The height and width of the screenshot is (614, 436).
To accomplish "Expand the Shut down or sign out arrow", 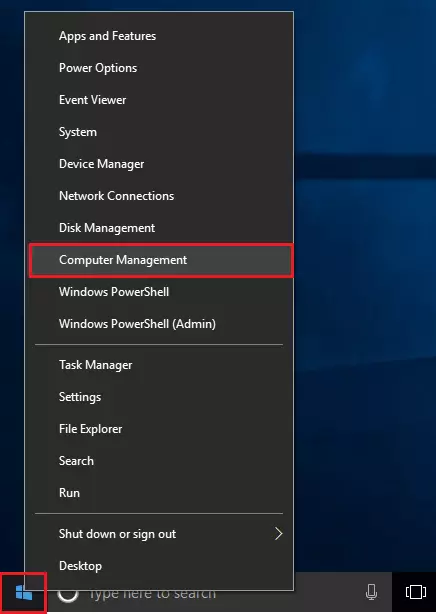I will [279, 534].
